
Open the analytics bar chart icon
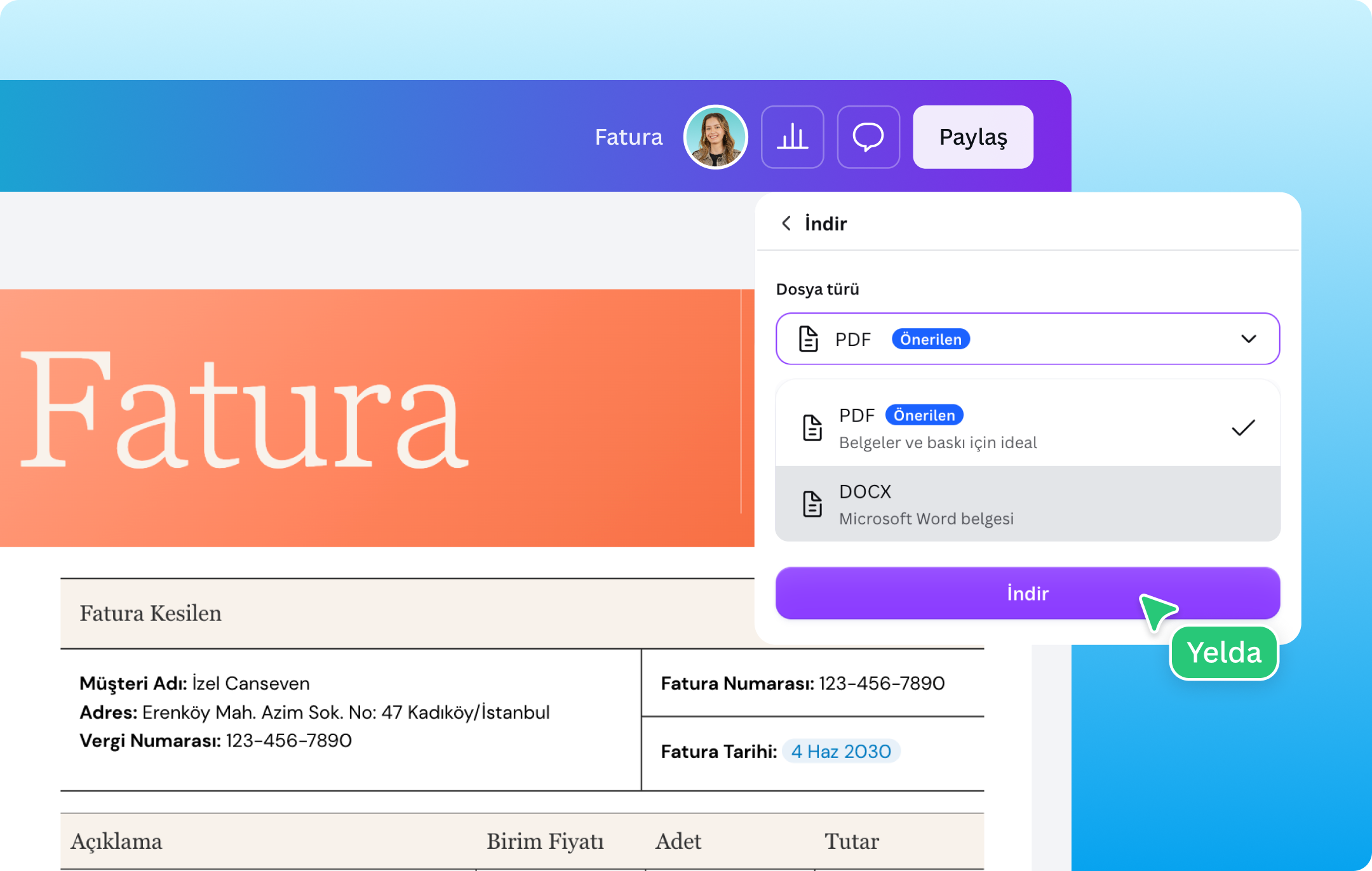click(x=792, y=137)
